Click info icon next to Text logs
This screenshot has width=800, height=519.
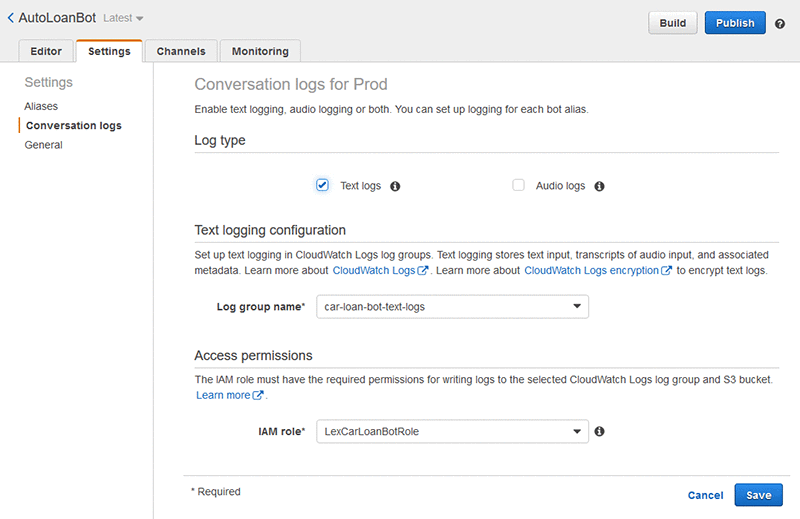pyautogui.click(x=395, y=186)
